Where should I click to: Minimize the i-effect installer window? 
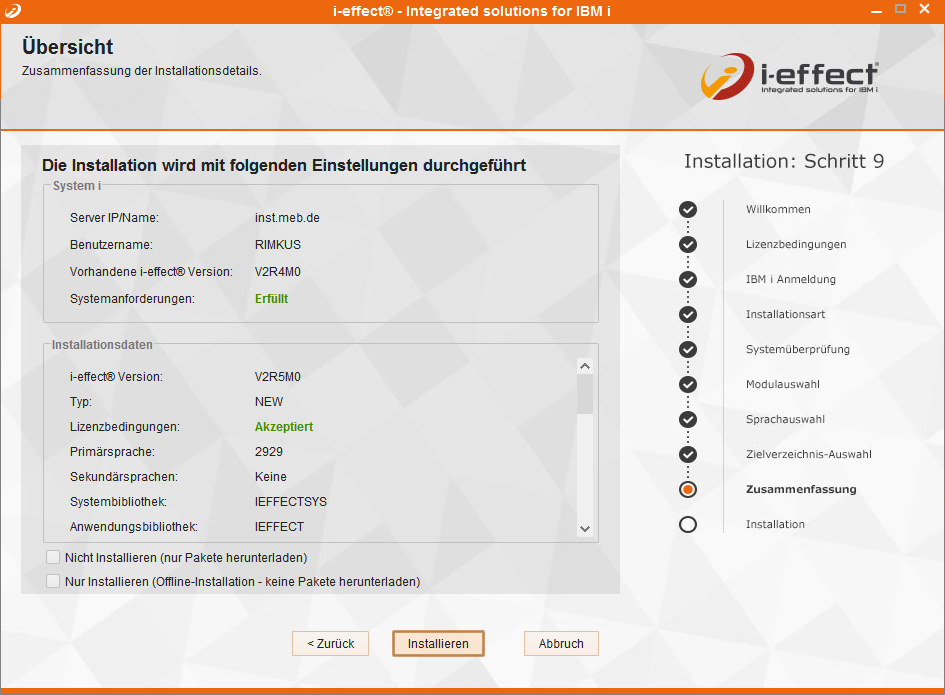(x=876, y=10)
